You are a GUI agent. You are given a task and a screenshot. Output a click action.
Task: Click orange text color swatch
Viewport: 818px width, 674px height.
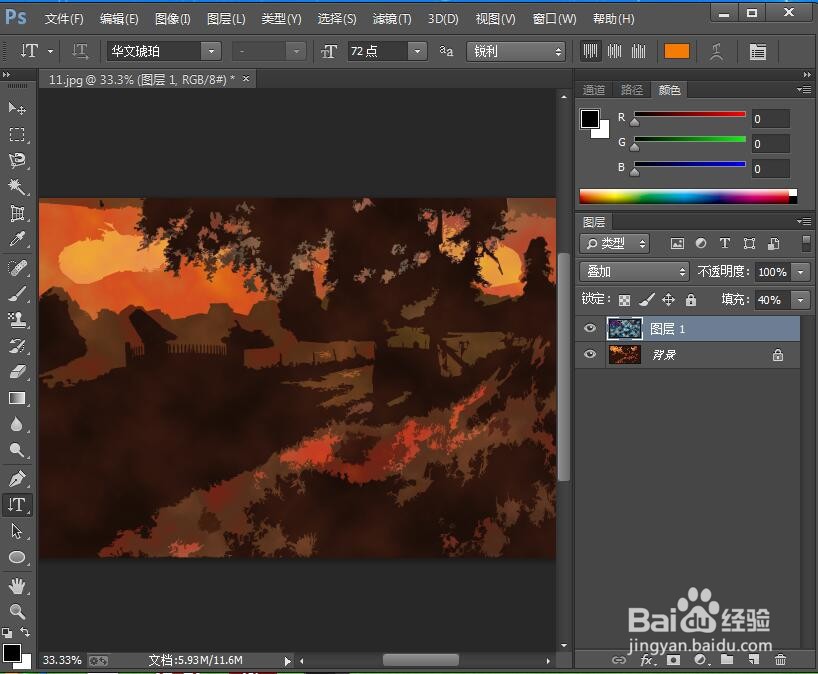677,51
